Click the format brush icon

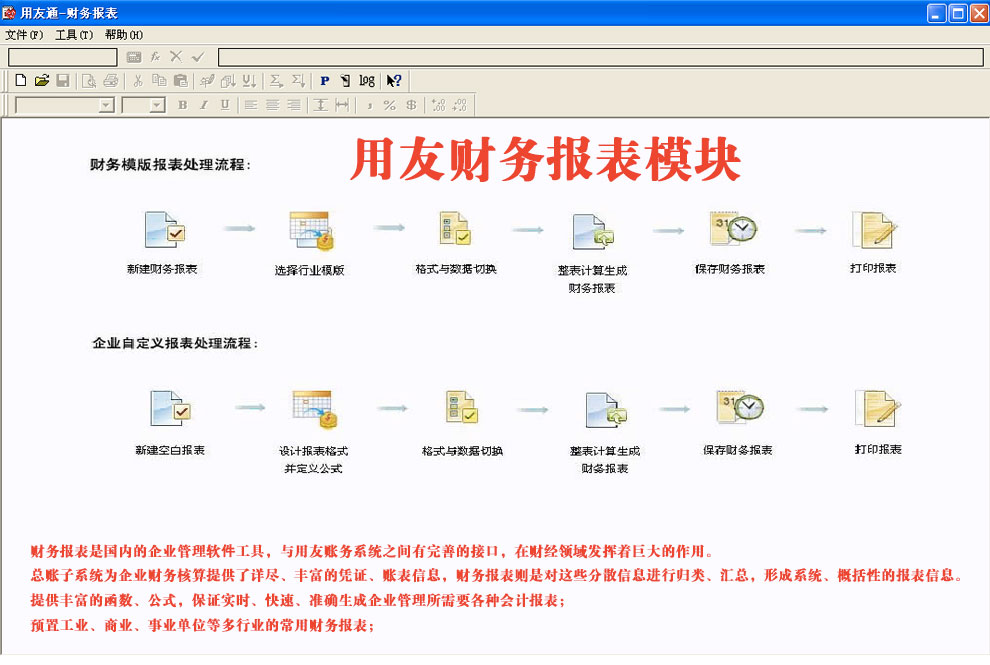(x=207, y=81)
